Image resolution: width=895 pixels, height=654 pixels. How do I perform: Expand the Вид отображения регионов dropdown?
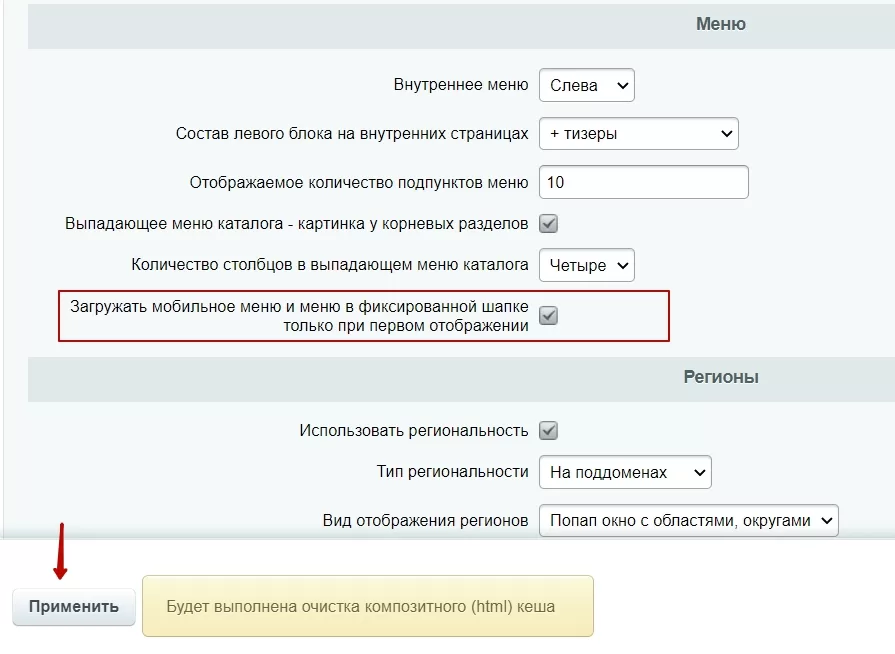[x=688, y=520]
